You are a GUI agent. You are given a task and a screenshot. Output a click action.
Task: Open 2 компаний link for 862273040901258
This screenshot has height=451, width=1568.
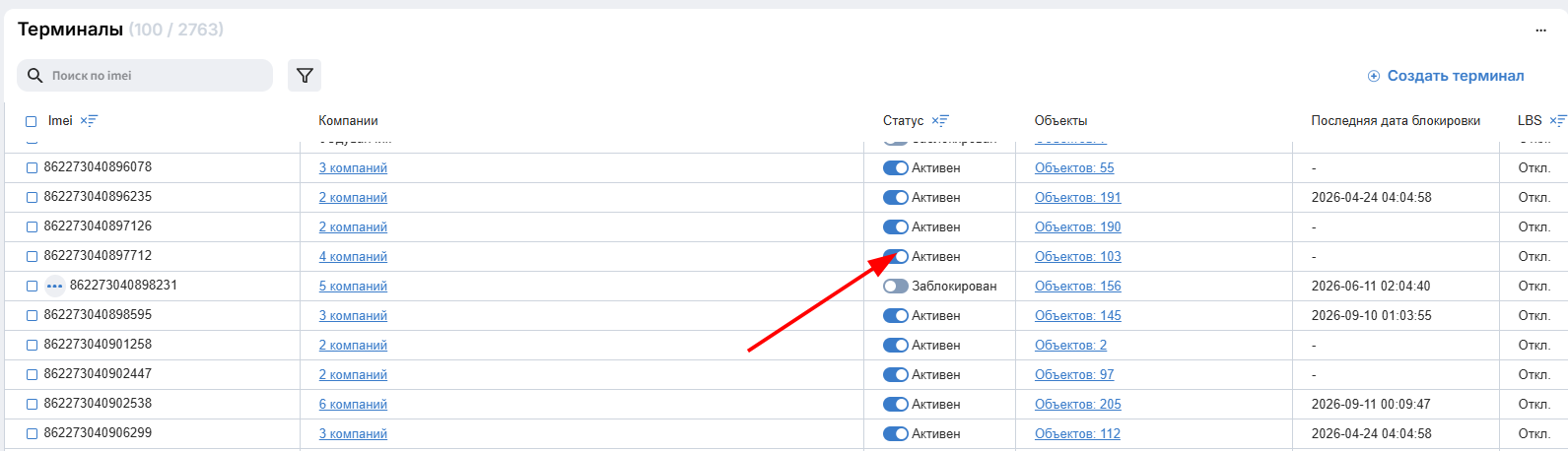pos(353,346)
